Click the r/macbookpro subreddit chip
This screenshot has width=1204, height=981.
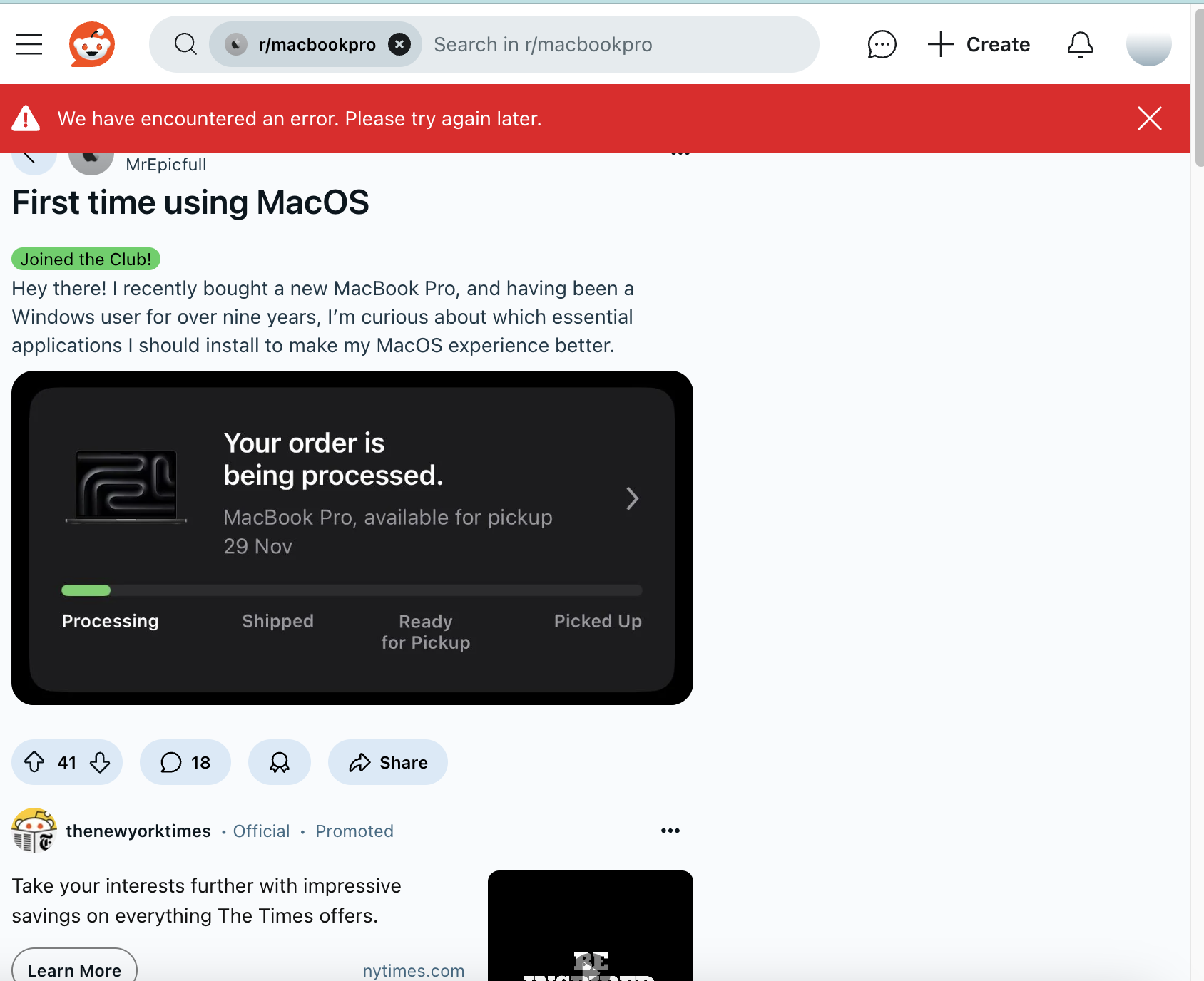coord(316,44)
